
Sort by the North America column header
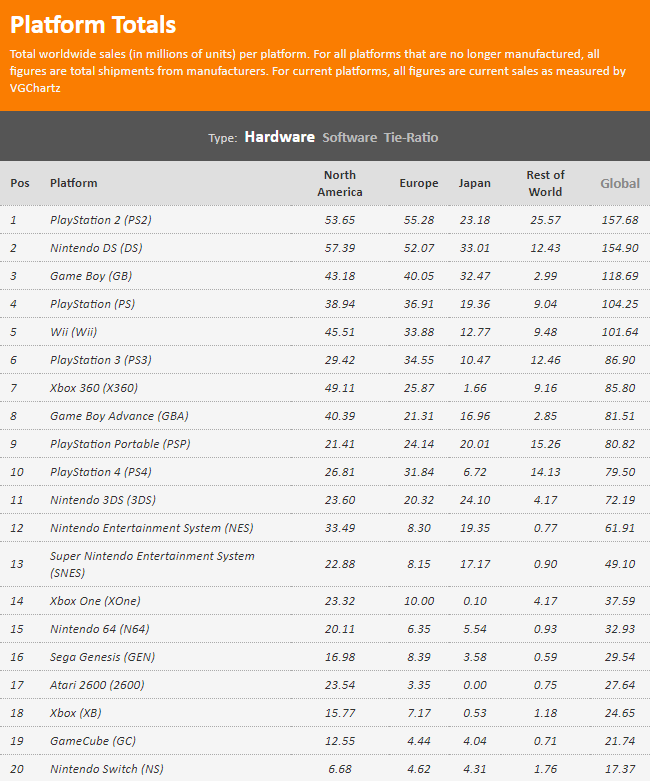340,183
